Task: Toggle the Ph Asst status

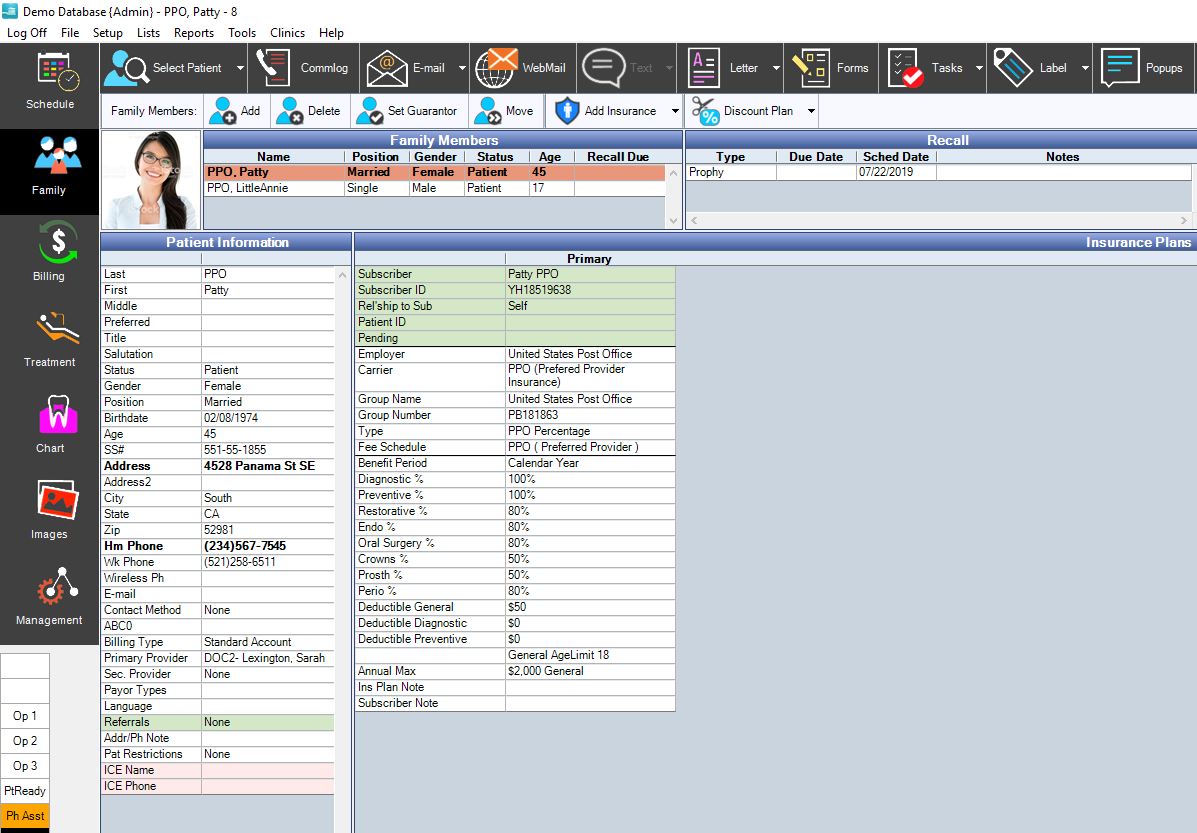Action: tap(24, 816)
